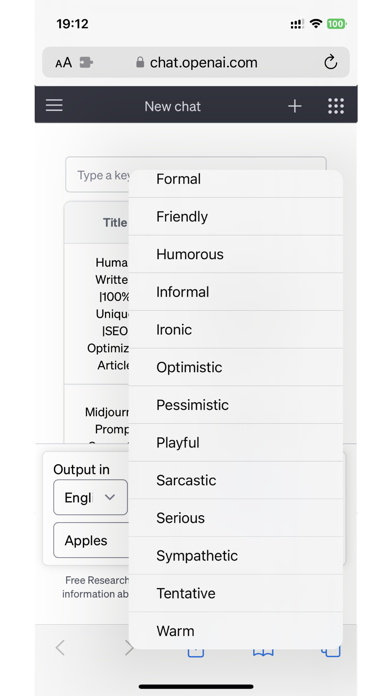The image size is (392, 696).
Task: Click the chat.openai.com address bar
Action: coord(196,62)
